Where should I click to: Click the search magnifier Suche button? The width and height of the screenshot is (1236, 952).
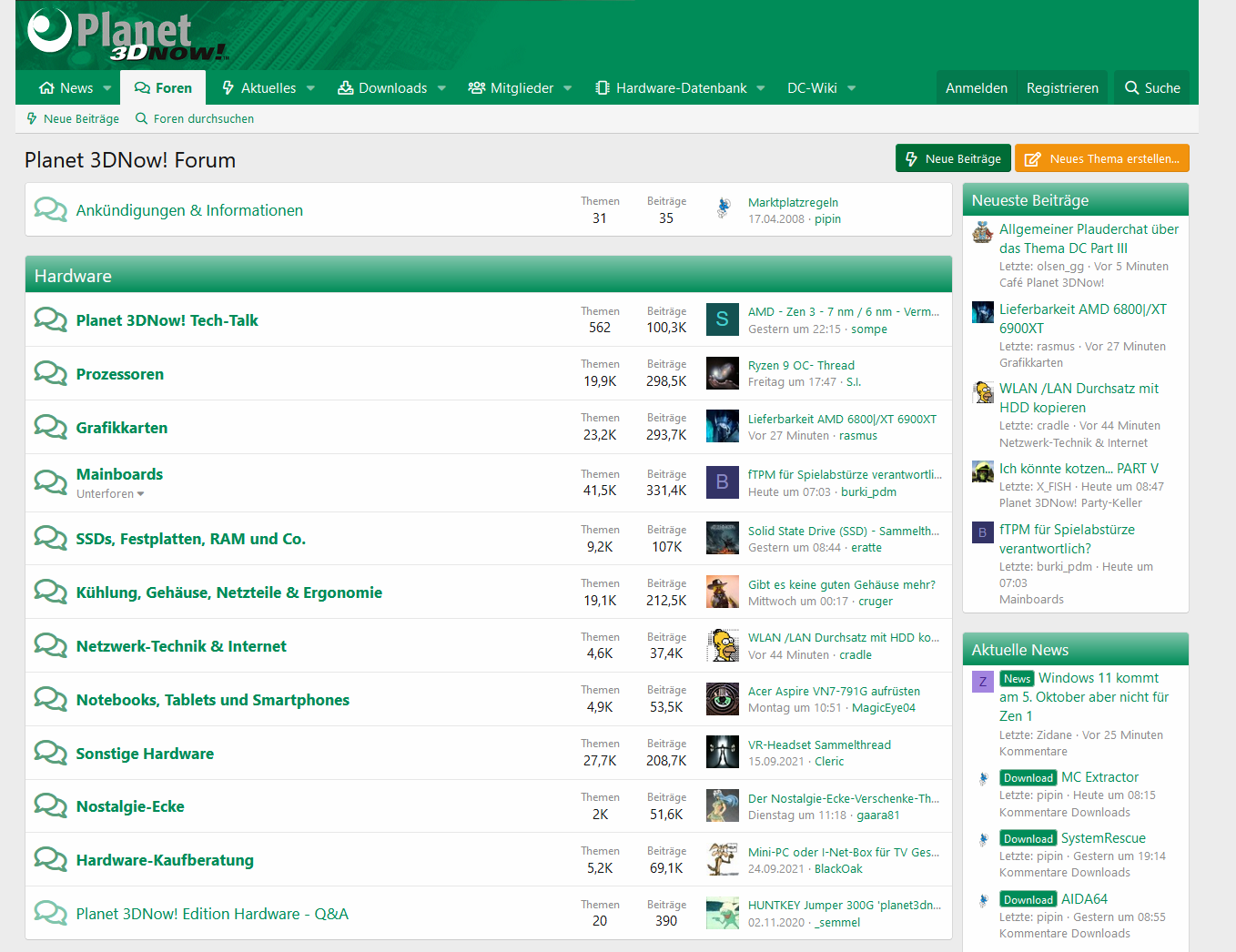tap(1152, 87)
